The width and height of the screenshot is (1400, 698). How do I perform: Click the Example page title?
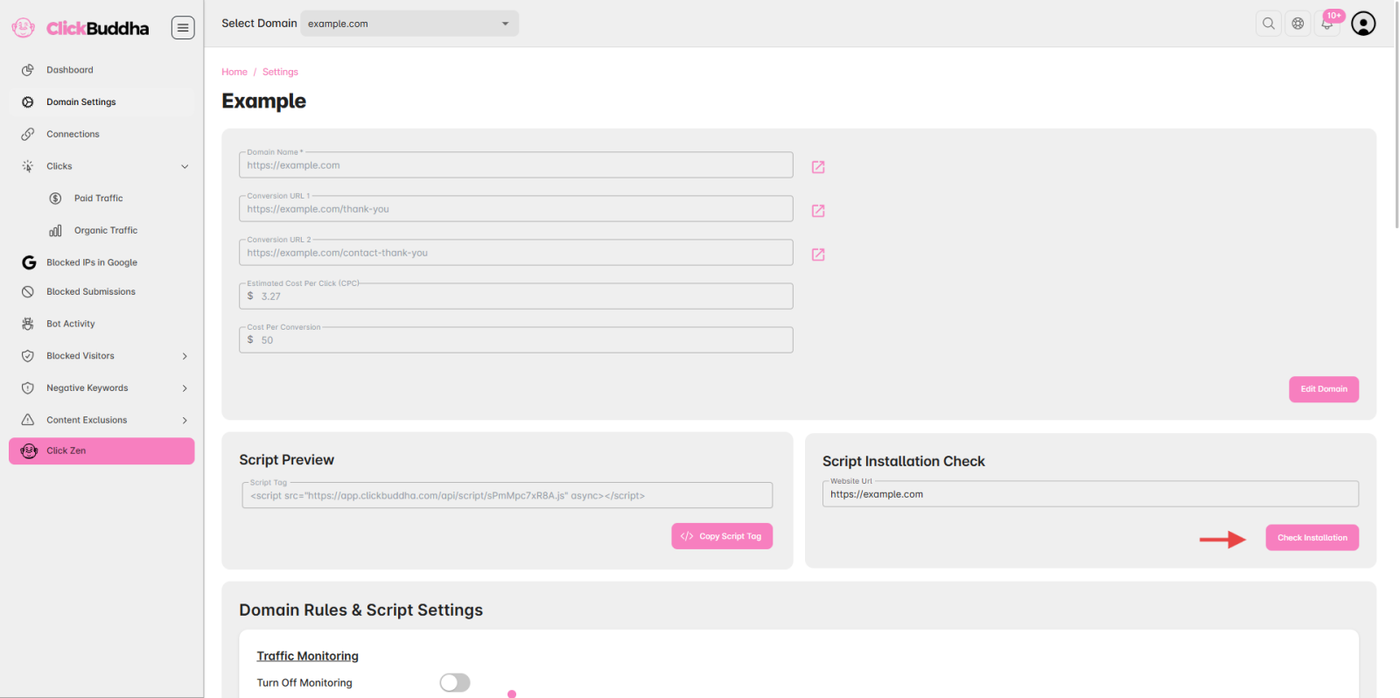(x=264, y=101)
